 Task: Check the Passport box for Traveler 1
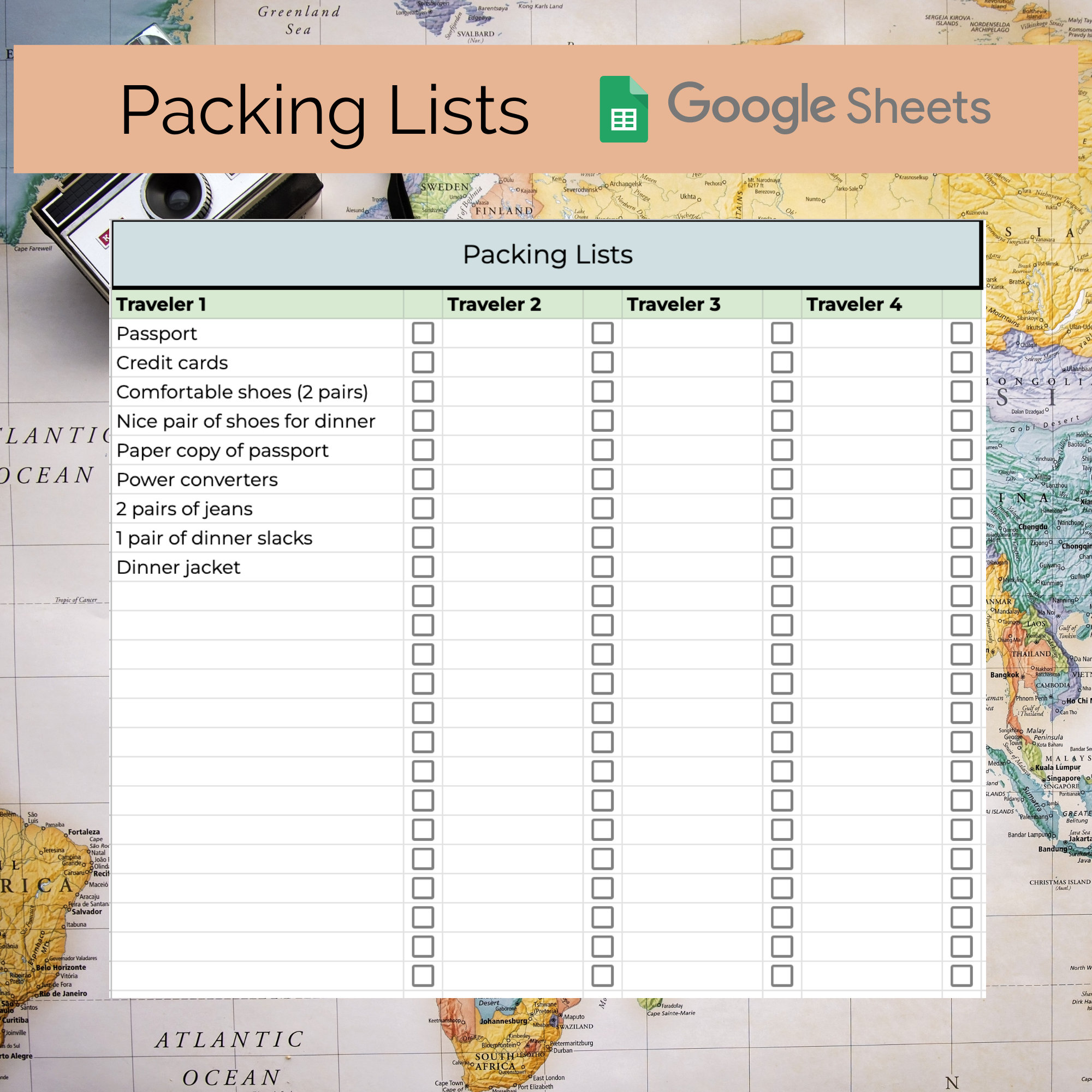pyautogui.click(x=423, y=334)
